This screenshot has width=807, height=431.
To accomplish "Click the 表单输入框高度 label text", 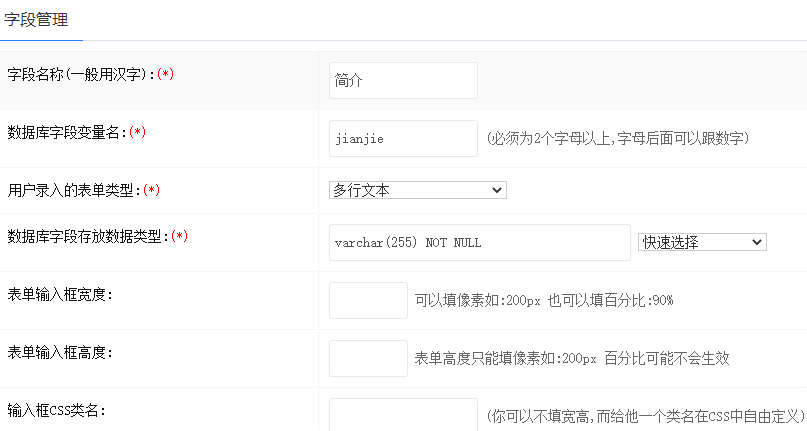I will click(x=59, y=352).
